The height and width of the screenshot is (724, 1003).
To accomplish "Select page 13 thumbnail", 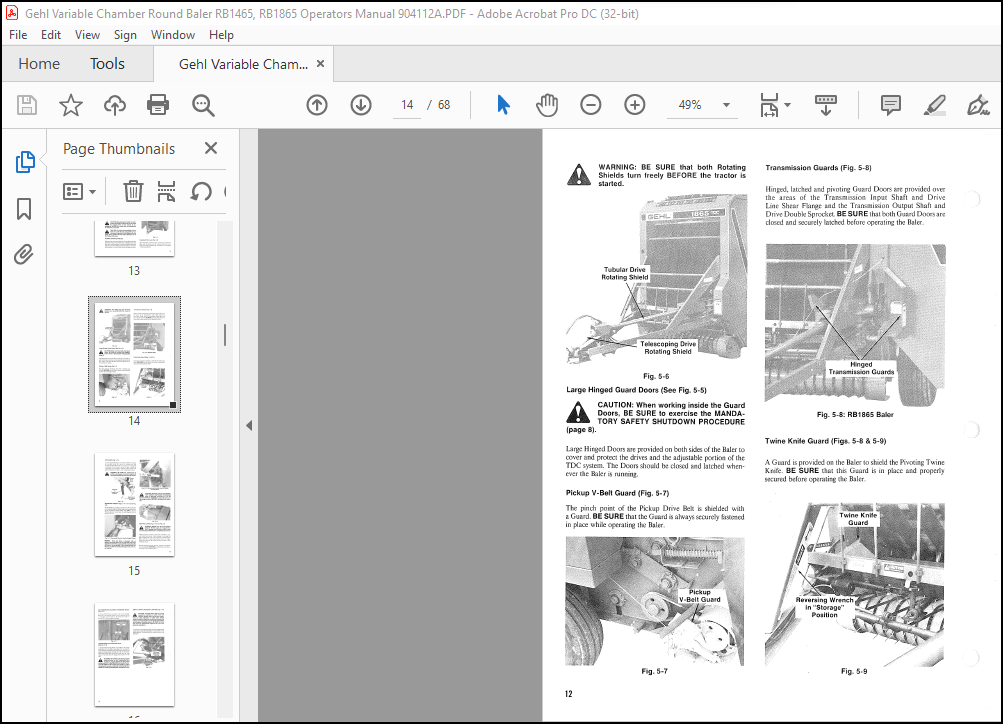I will (134, 239).
